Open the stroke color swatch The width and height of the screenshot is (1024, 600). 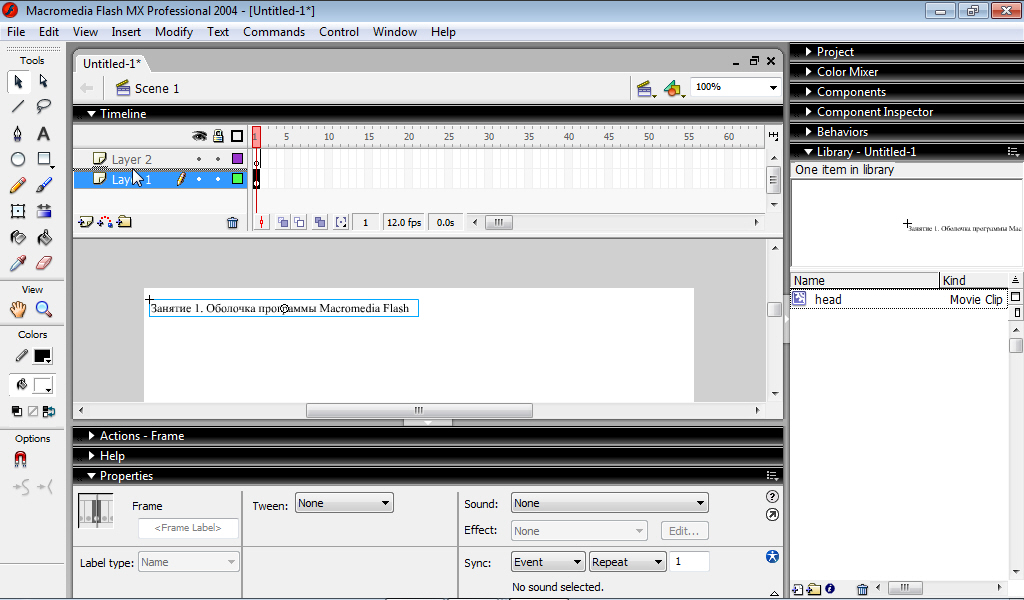coord(42,356)
